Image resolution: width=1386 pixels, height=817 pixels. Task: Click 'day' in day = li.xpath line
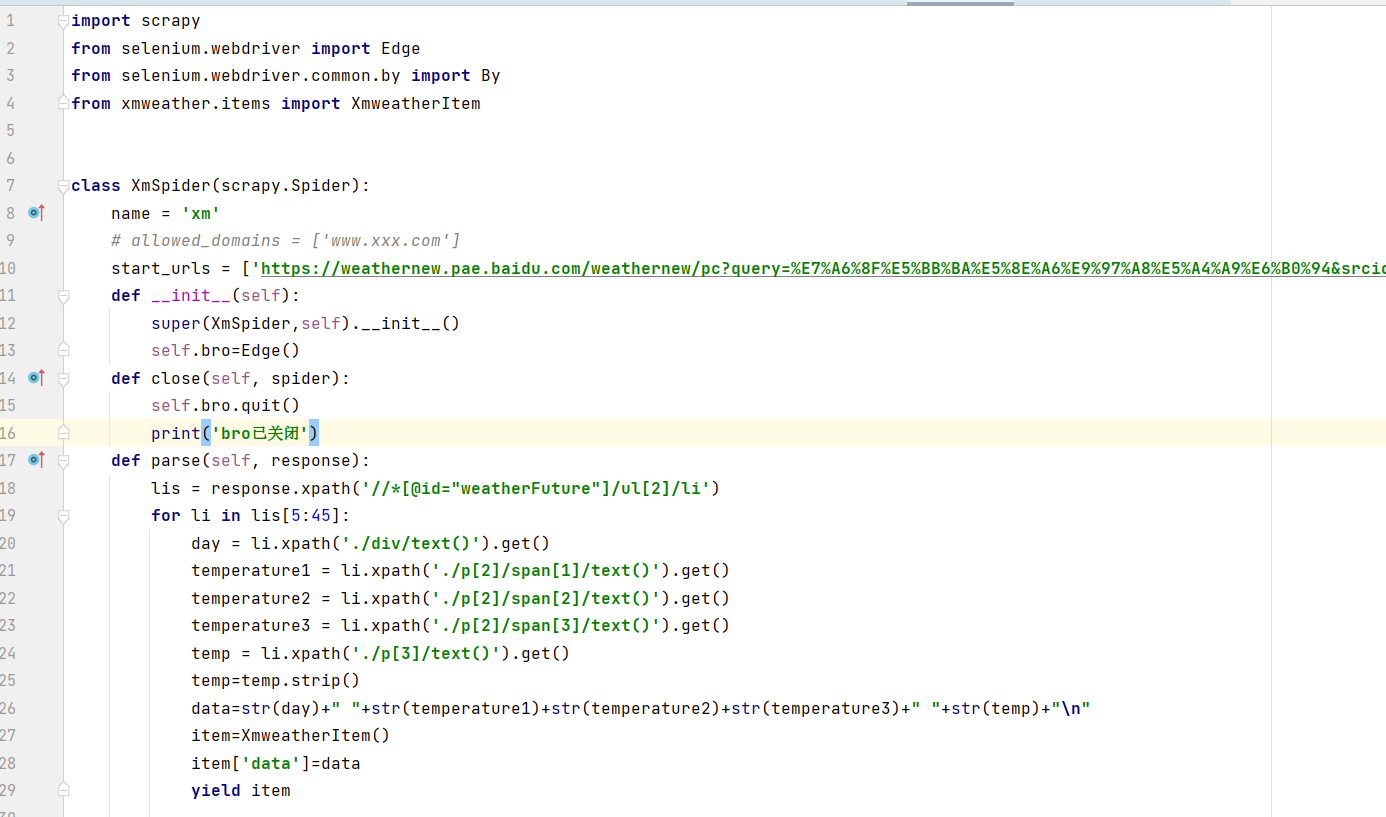pos(206,543)
